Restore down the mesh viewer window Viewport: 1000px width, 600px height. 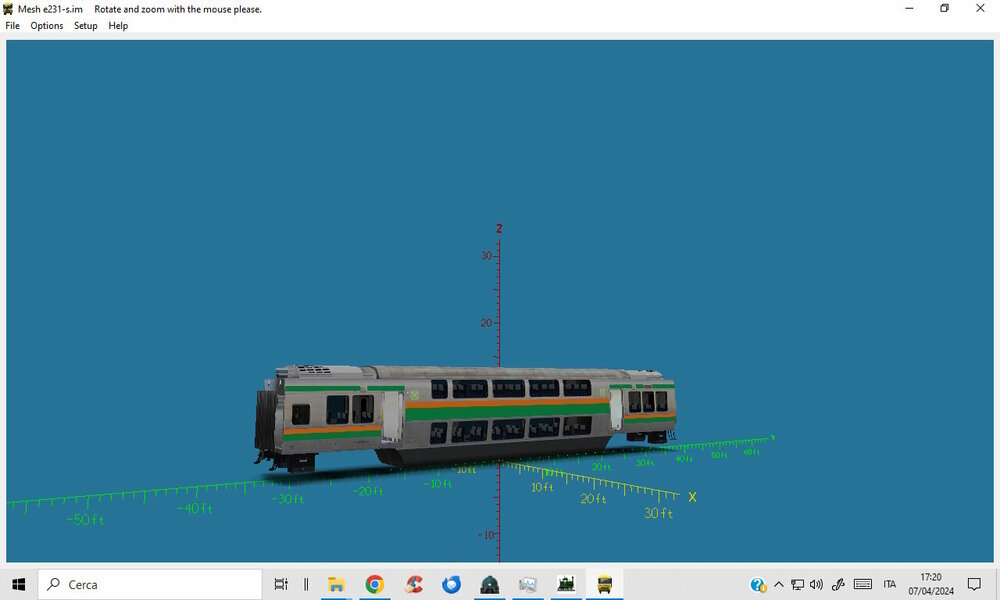[945, 8]
